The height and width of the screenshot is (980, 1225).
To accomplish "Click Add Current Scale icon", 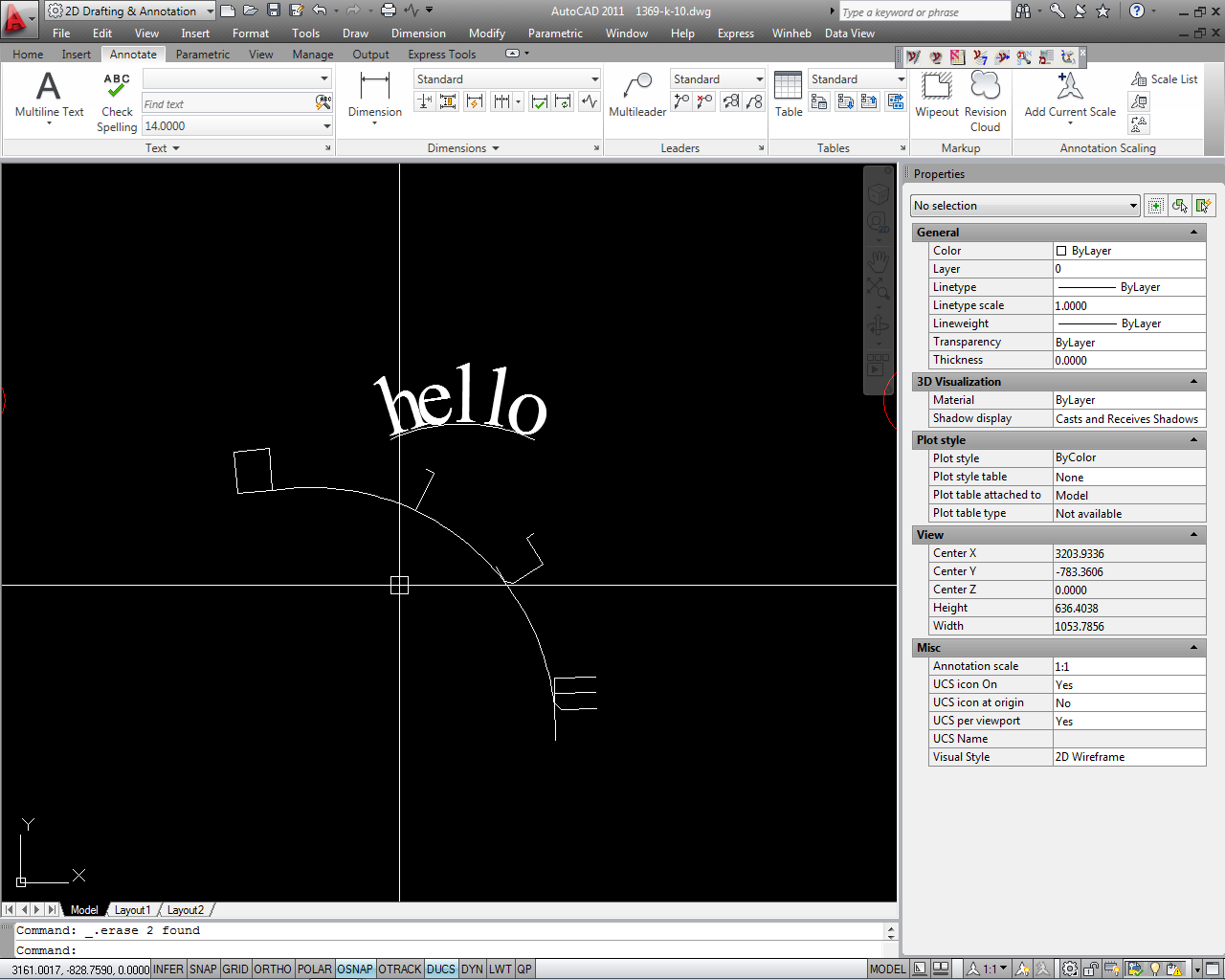I will 1069,88.
